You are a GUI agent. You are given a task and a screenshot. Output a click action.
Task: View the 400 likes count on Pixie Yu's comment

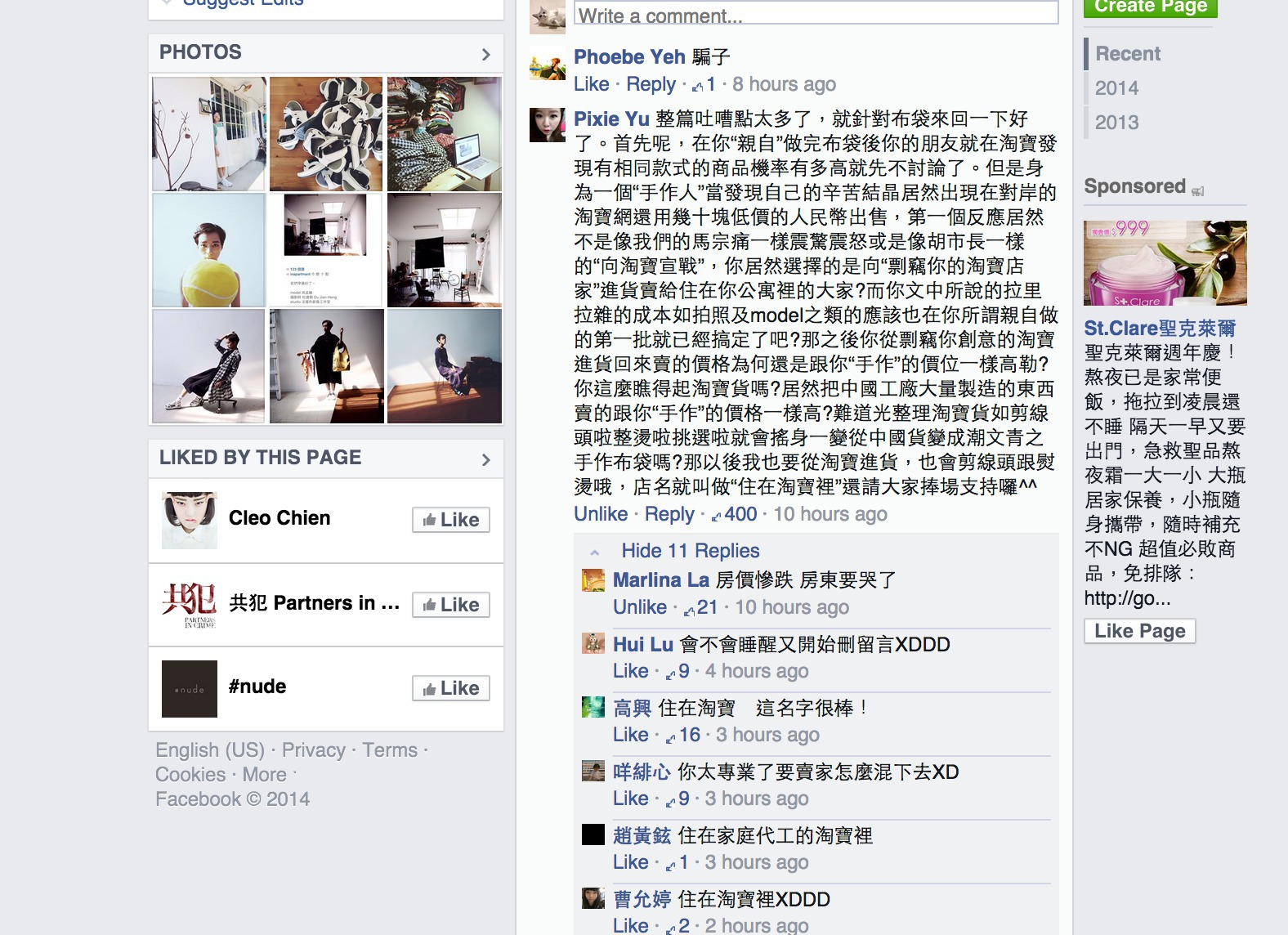(735, 514)
